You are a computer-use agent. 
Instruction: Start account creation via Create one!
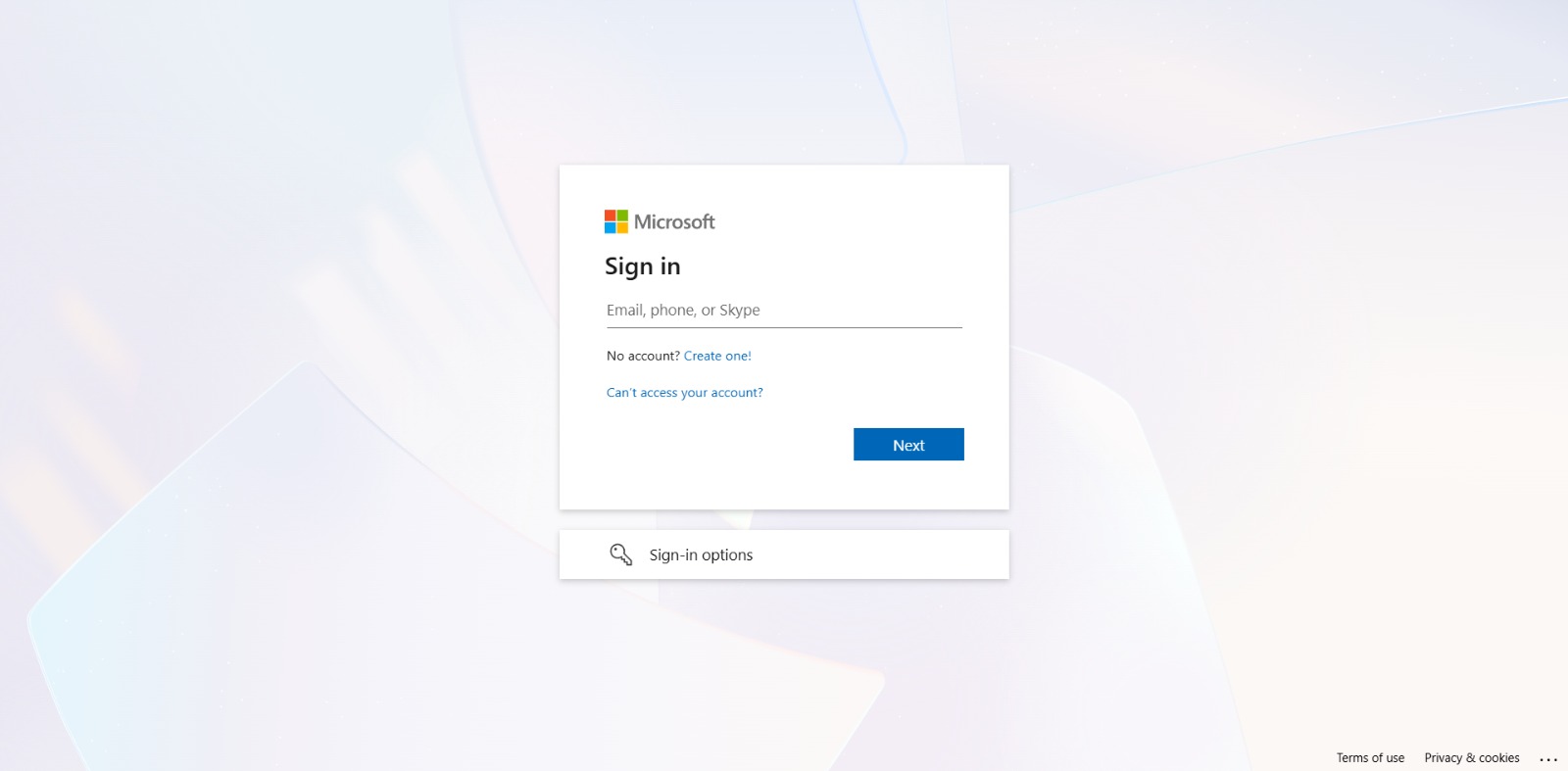pyautogui.click(x=717, y=356)
